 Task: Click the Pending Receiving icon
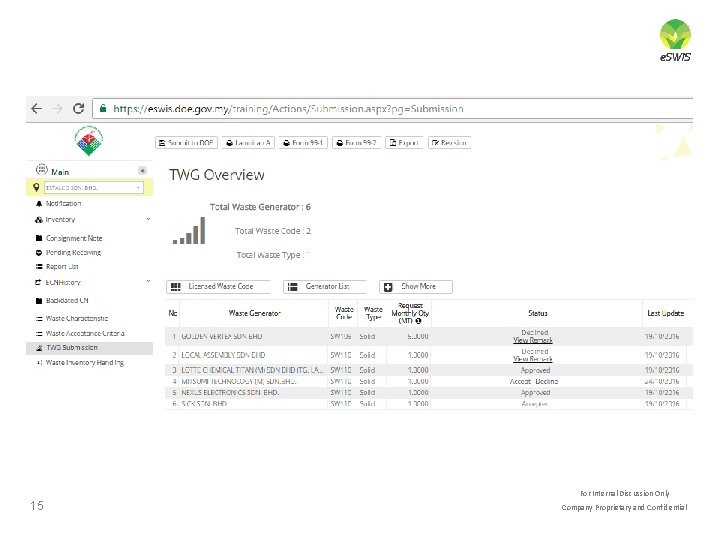point(39,253)
